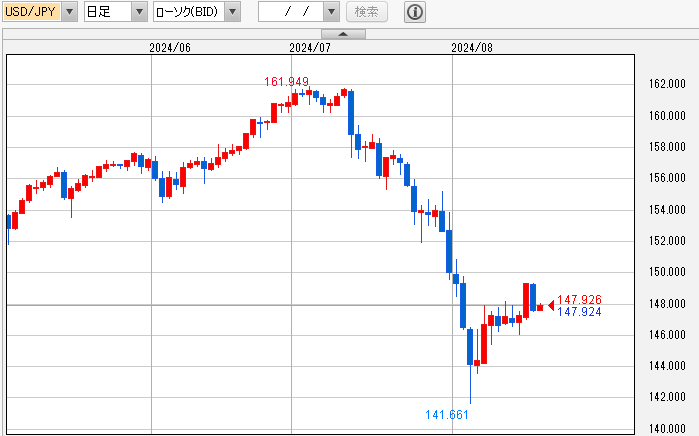Click the 2024/07 date axis label
Image resolution: width=699 pixels, height=436 pixels.
point(310,48)
